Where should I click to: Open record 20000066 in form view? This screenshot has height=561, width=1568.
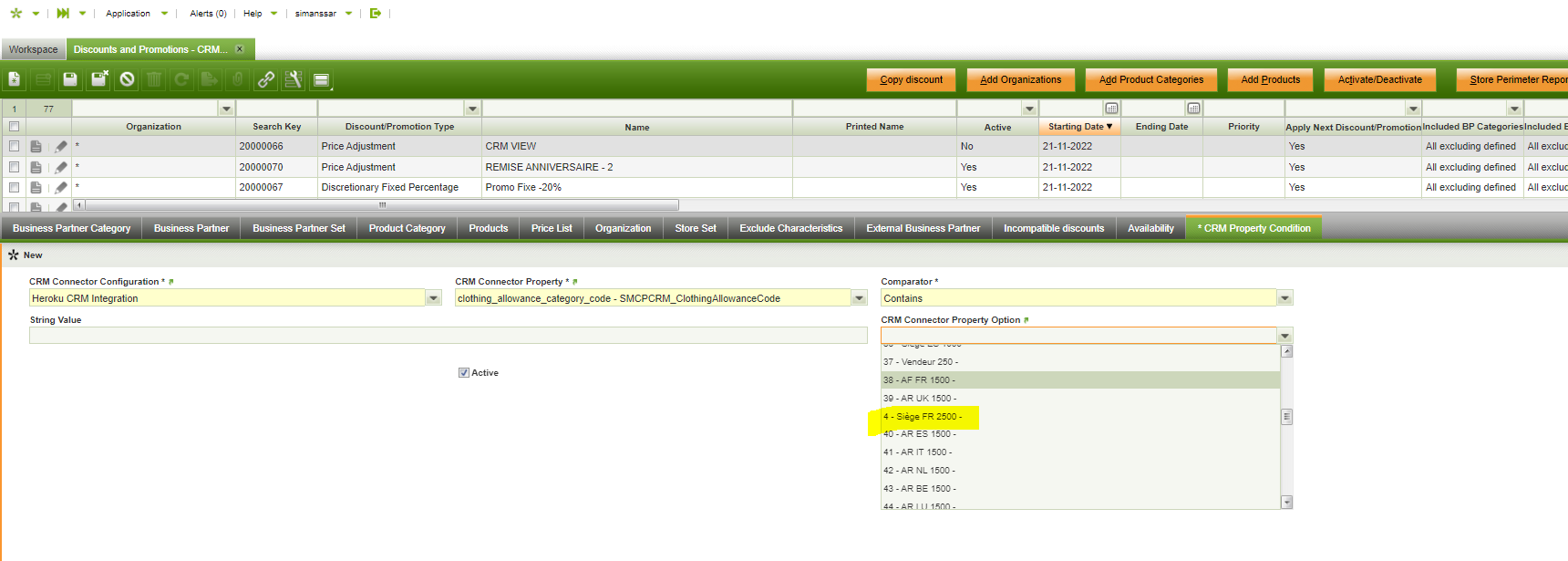click(x=36, y=146)
